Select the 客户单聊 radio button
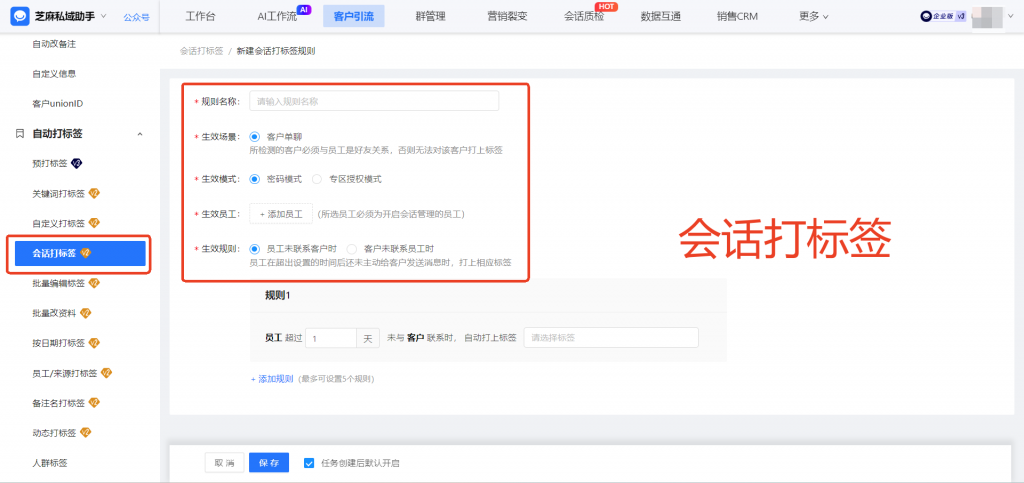Viewport: 1024px width, 483px height. [x=255, y=137]
